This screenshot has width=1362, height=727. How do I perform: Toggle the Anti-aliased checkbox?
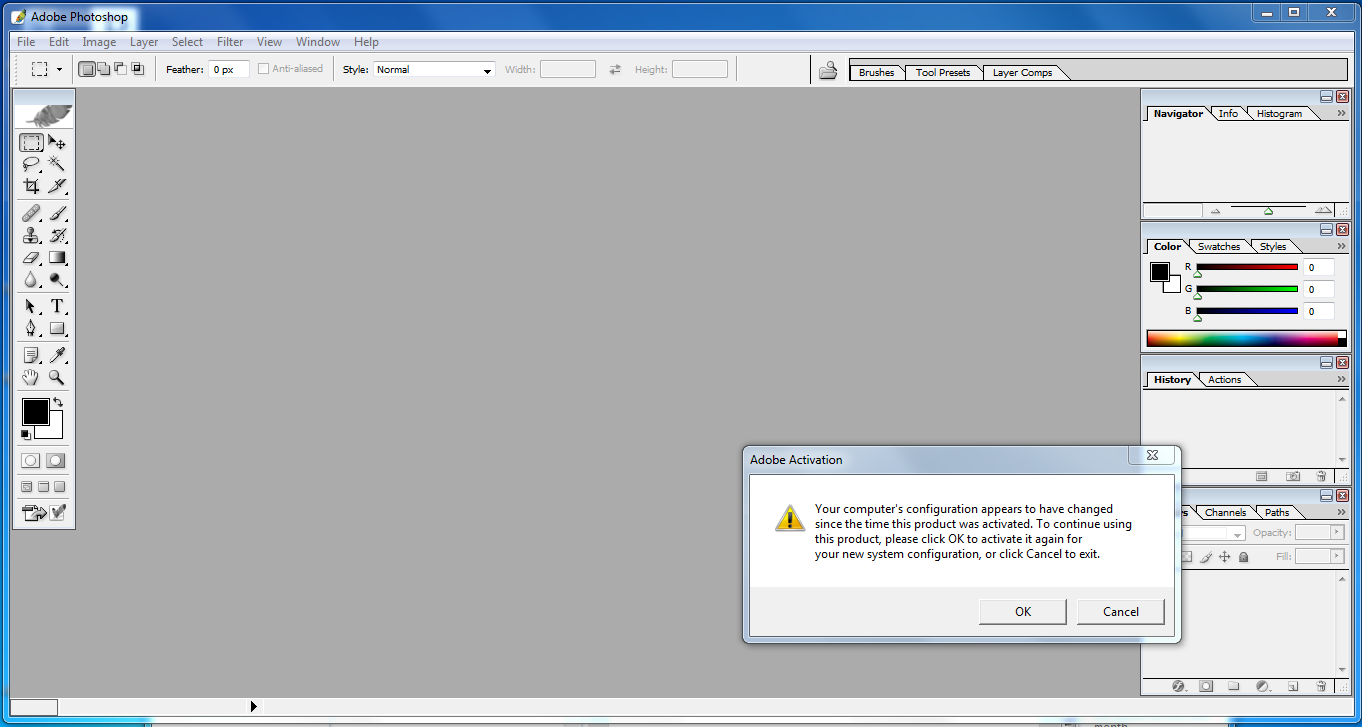click(x=264, y=69)
